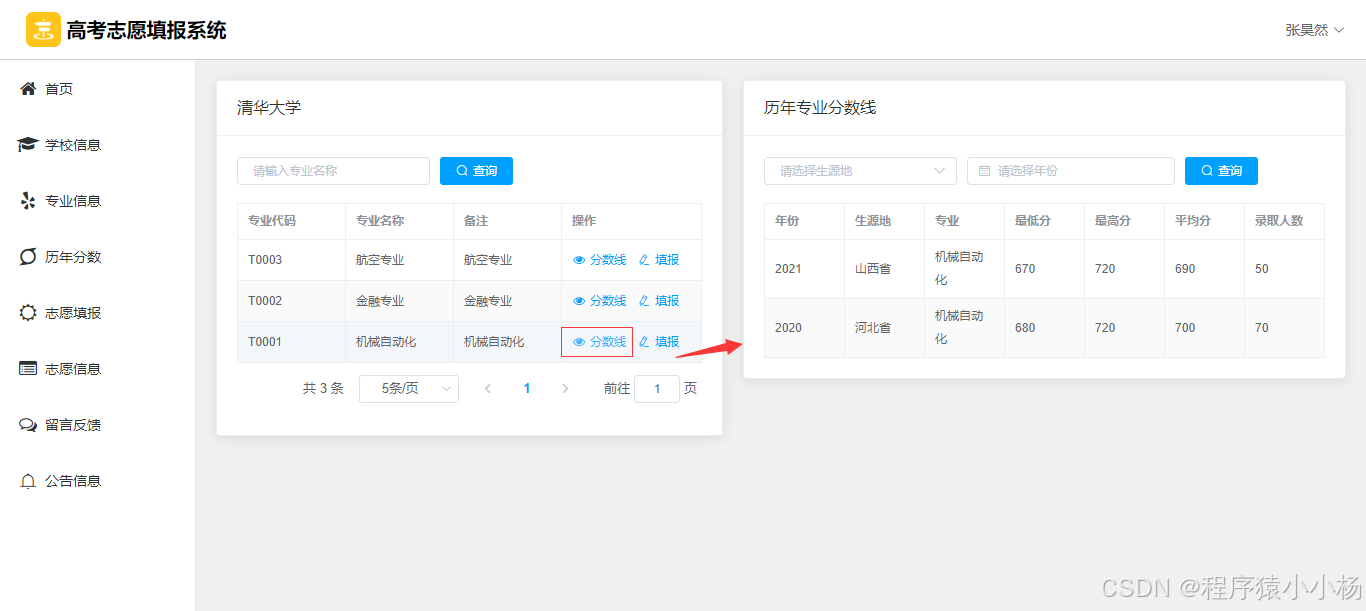1366x611 pixels.
Task: Click the 690 average score cell
Action: [x=1204, y=269]
